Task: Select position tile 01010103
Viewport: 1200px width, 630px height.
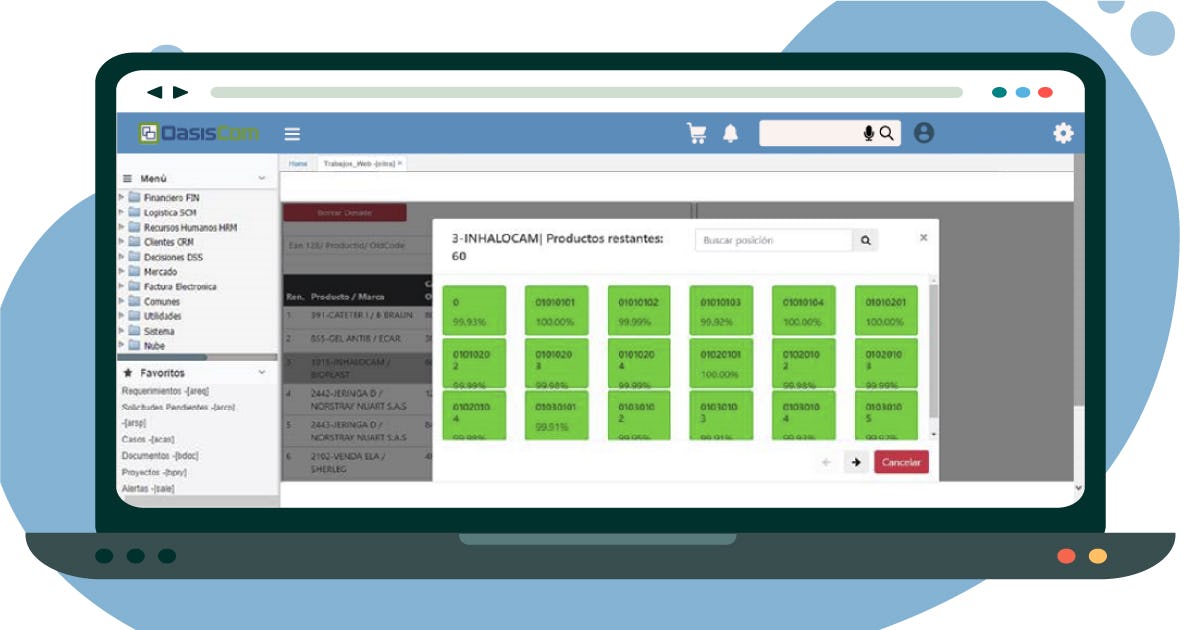Action: tap(721, 310)
